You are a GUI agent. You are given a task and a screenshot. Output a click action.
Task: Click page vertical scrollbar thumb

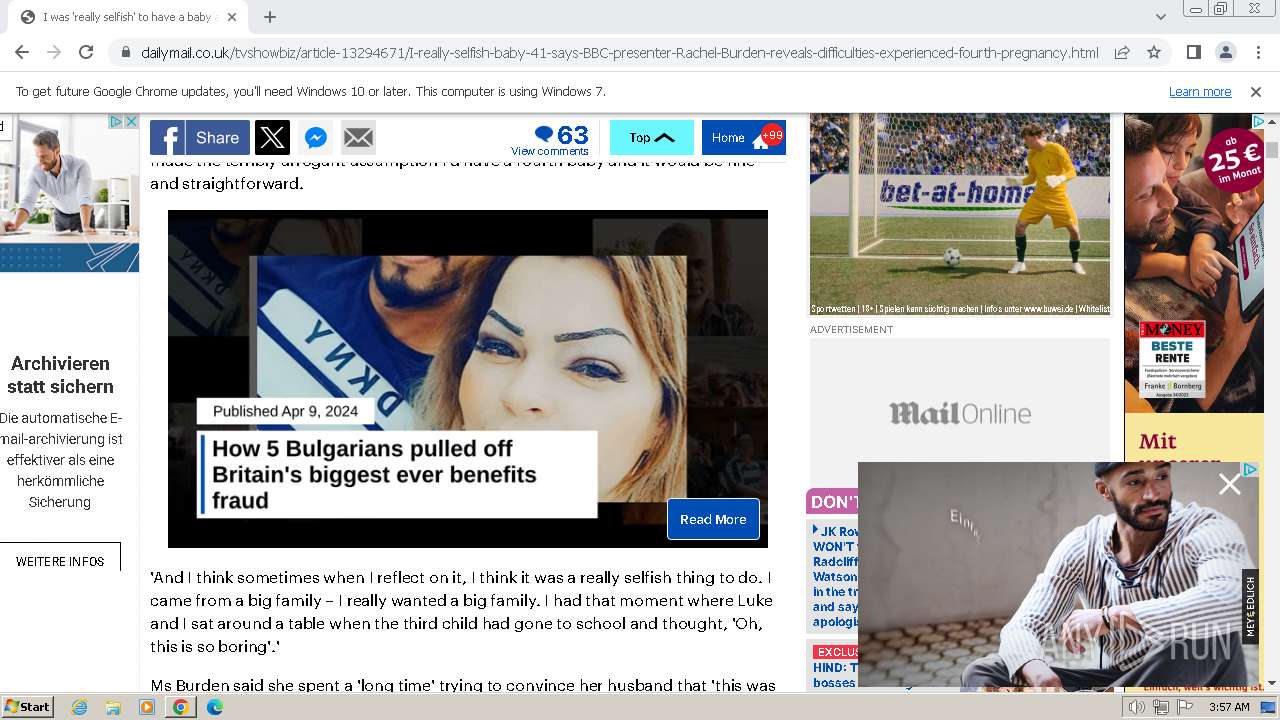tap(1272, 150)
